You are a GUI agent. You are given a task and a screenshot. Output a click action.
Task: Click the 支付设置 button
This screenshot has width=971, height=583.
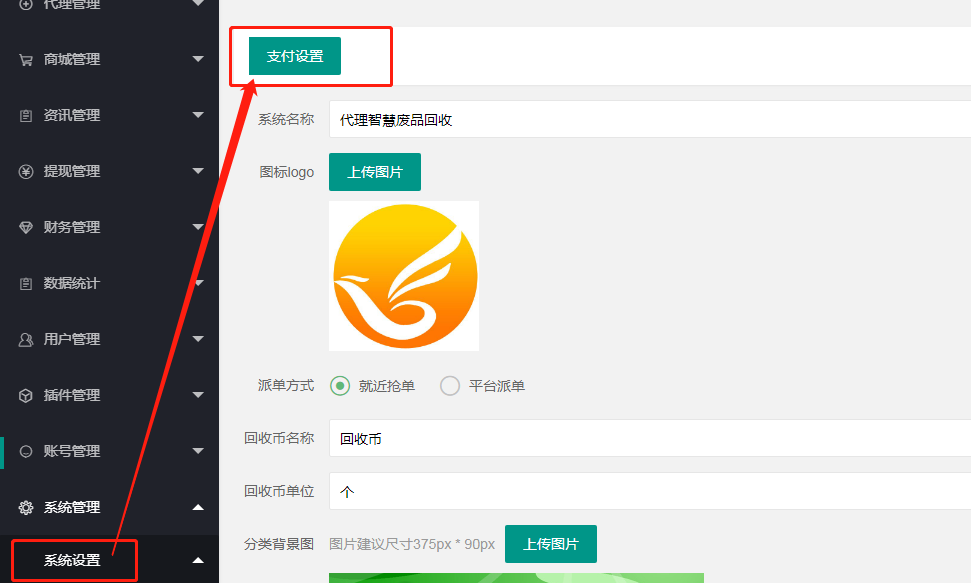coord(295,56)
